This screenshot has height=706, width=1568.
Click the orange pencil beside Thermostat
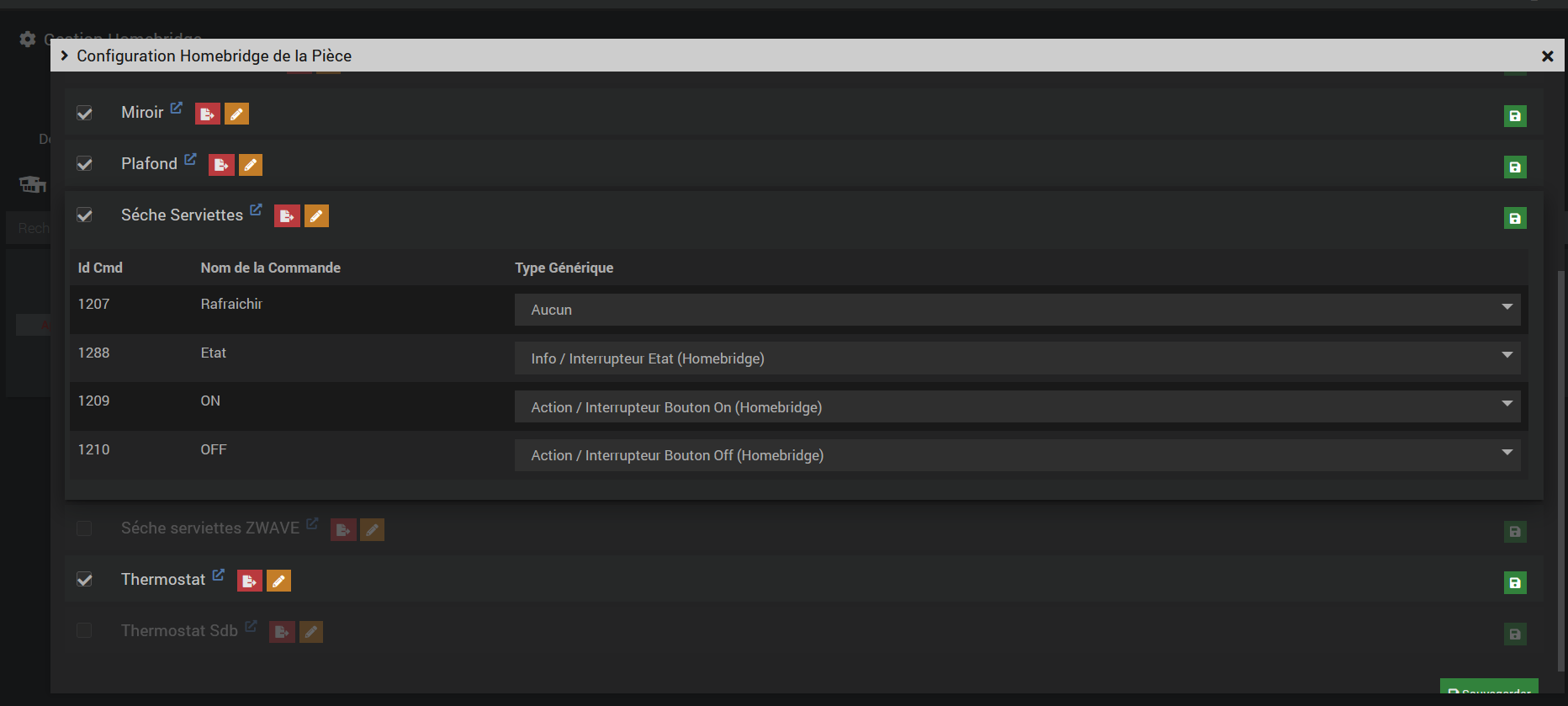[x=278, y=581]
